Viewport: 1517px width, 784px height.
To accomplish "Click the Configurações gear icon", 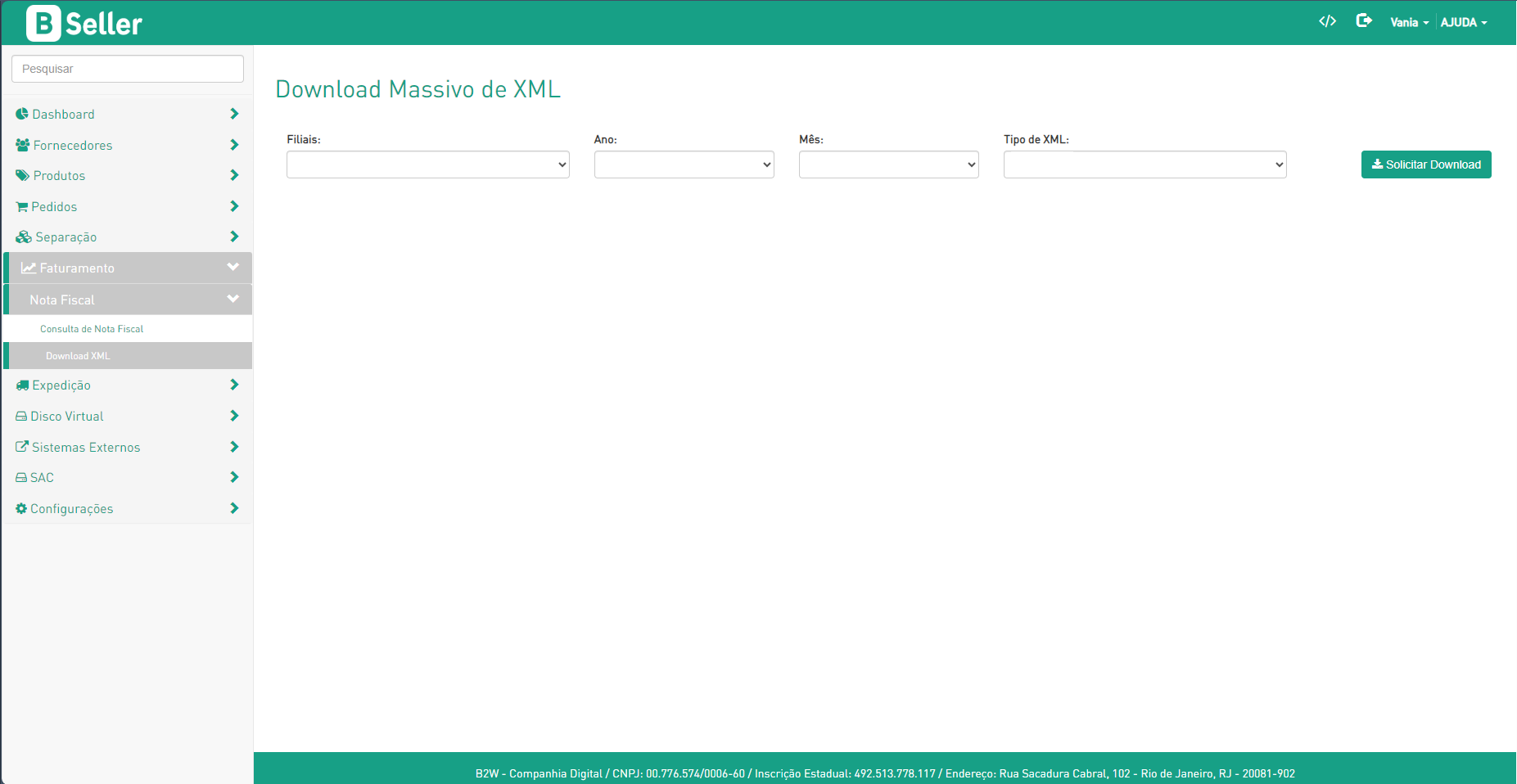I will [x=21, y=509].
